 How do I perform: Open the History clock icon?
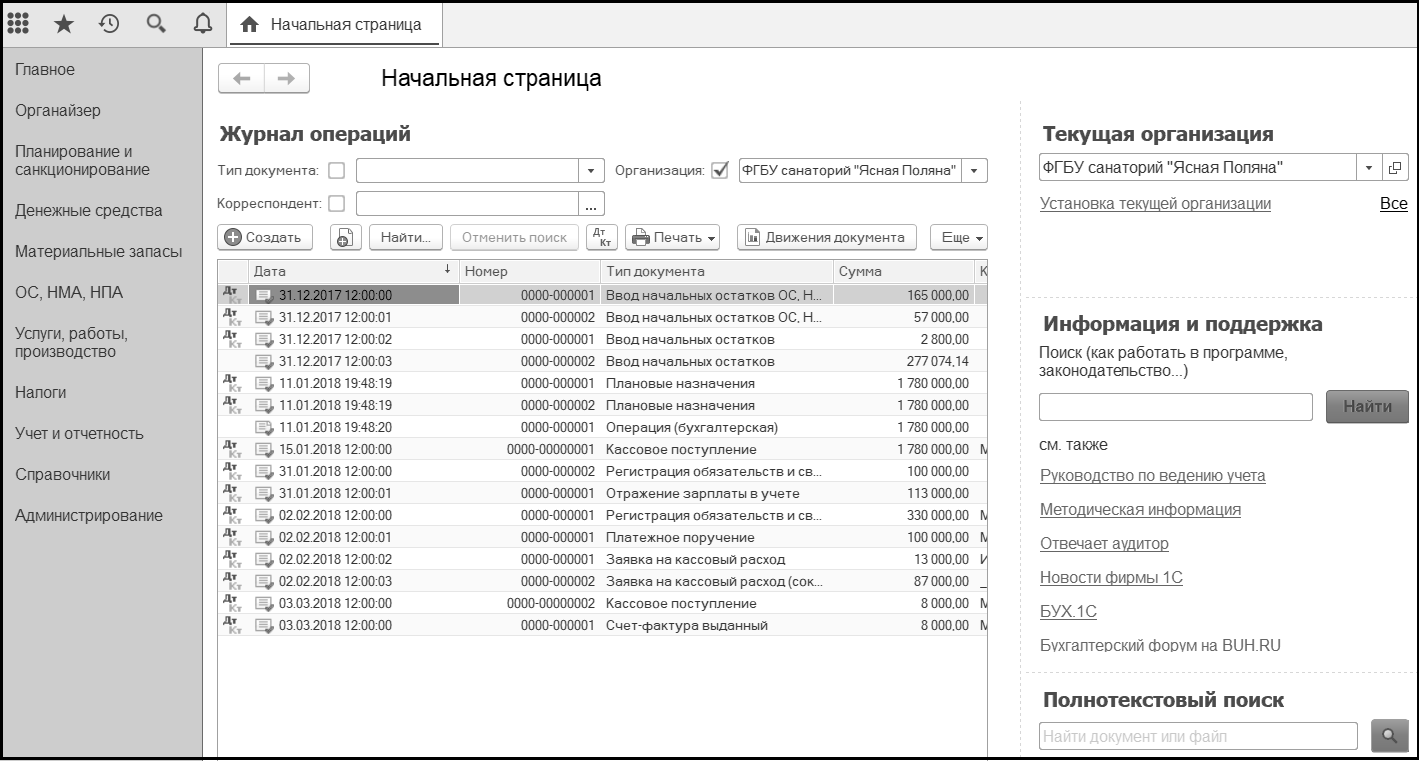[x=109, y=24]
